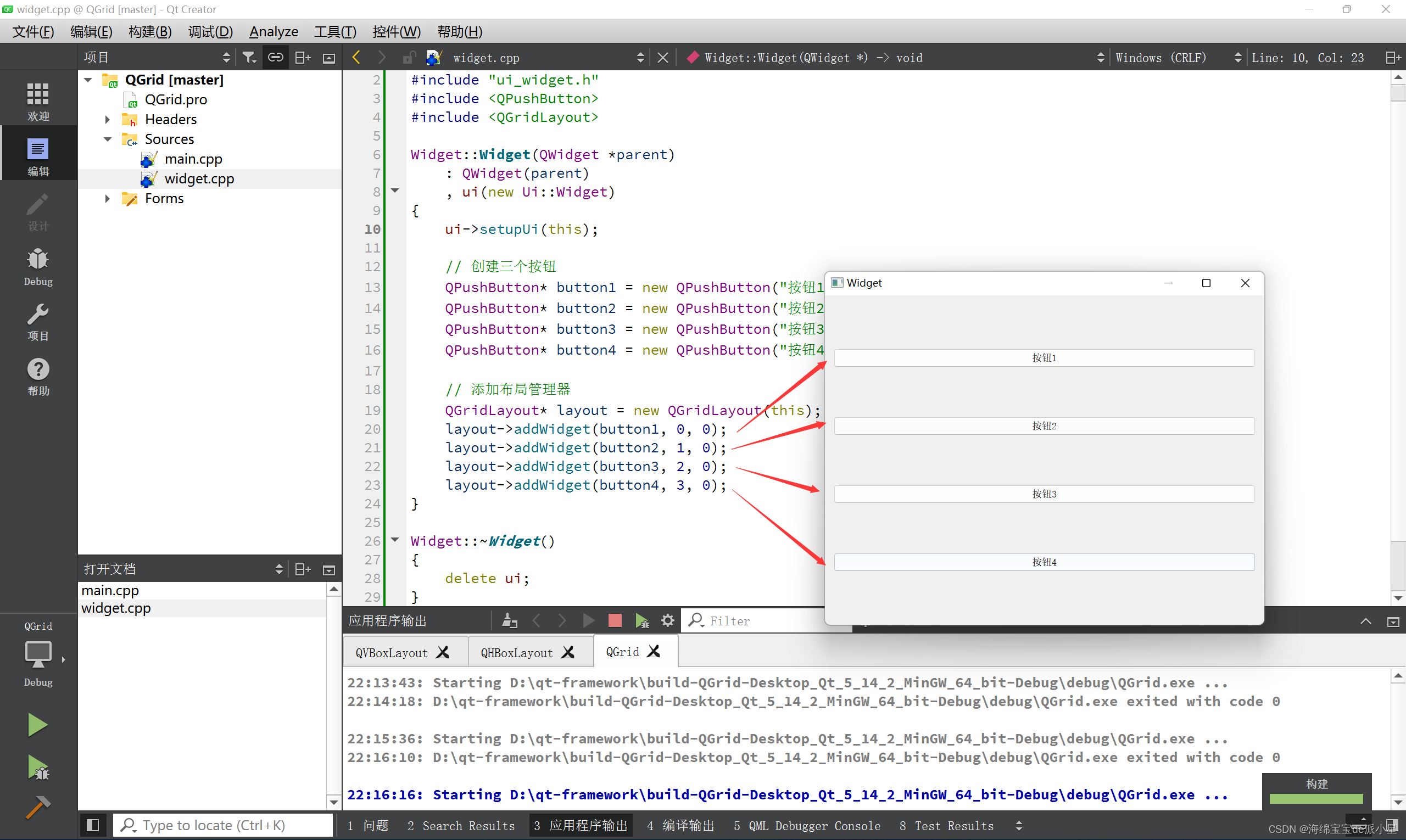Open application output settings gear
Image resolution: width=1406 pixels, height=840 pixels.
(x=668, y=620)
